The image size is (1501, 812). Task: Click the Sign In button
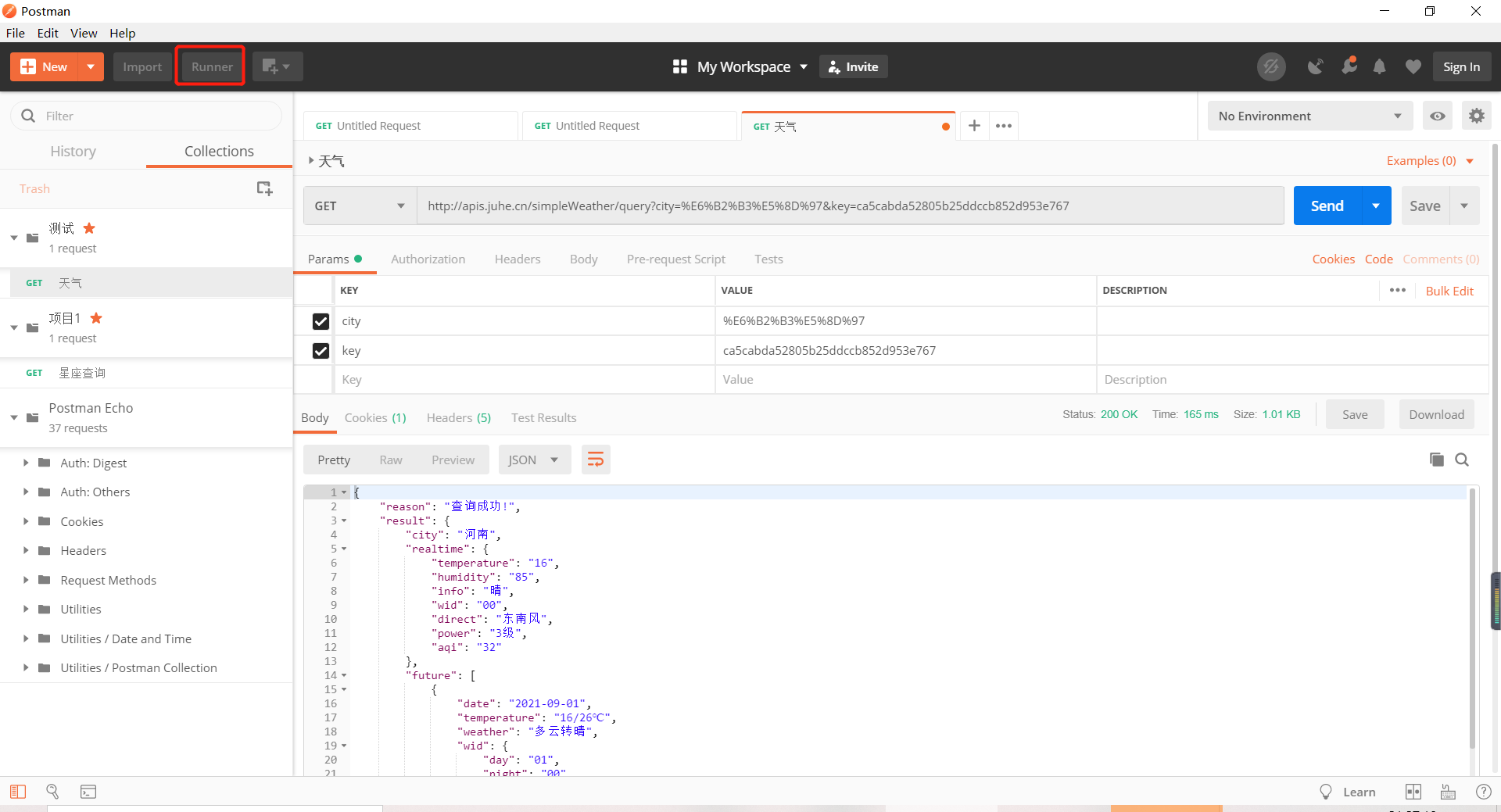tap(1461, 66)
